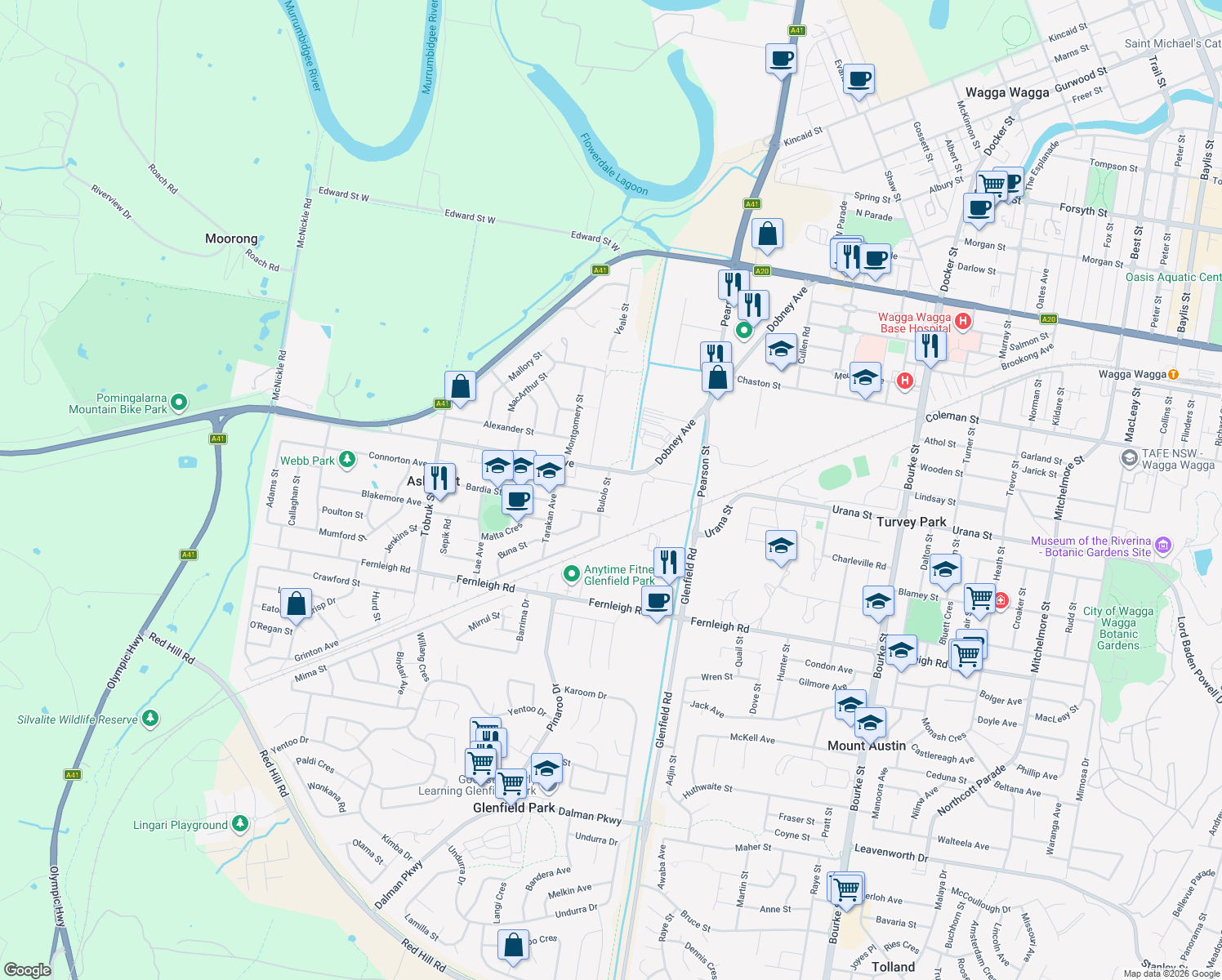This screenshot has height=980, width=1222.
Task: Click the school marker on Fernleigh Rd east of Bourke St
Action: (x=901, y=651)
